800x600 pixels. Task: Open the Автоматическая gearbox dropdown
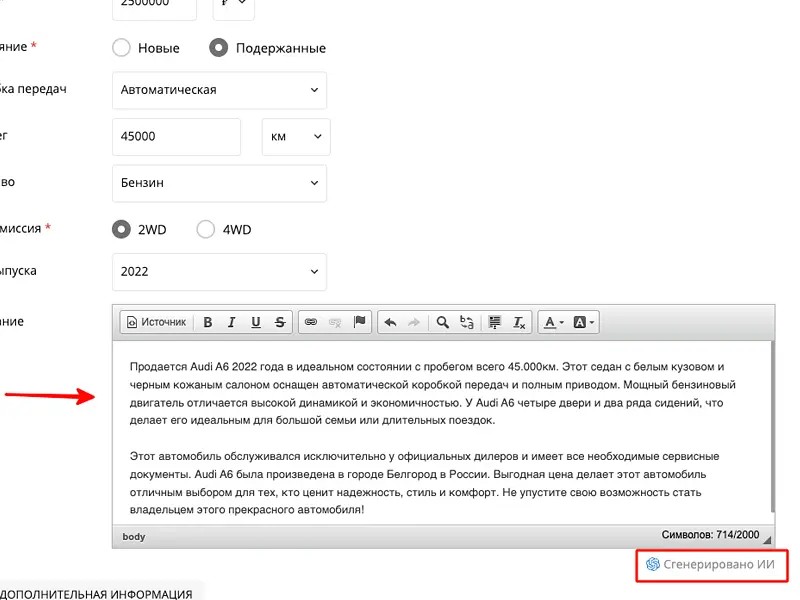[x=219, y=90]
